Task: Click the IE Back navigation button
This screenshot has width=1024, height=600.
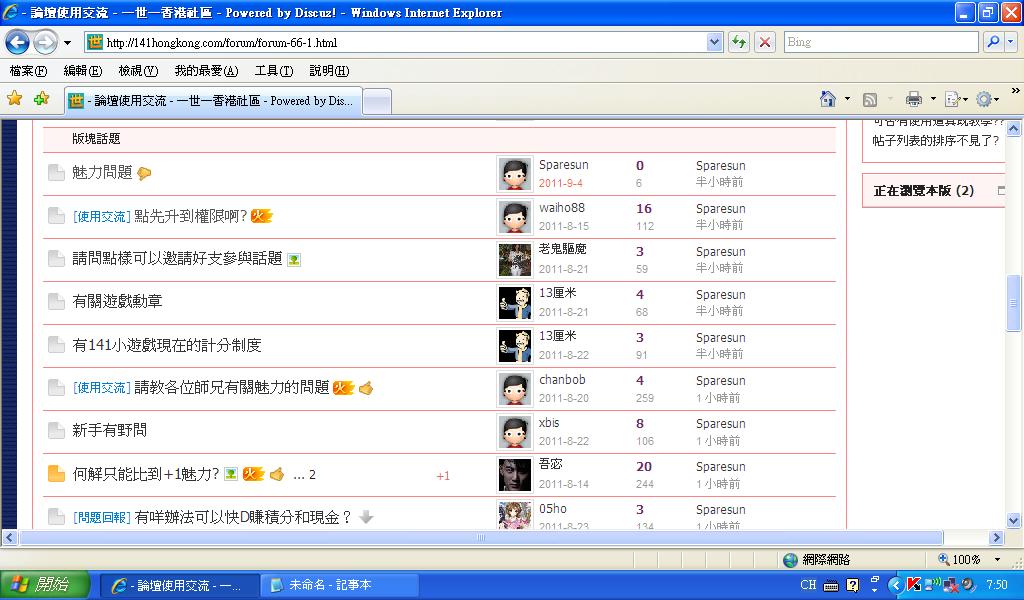Action: coord(18,42)
